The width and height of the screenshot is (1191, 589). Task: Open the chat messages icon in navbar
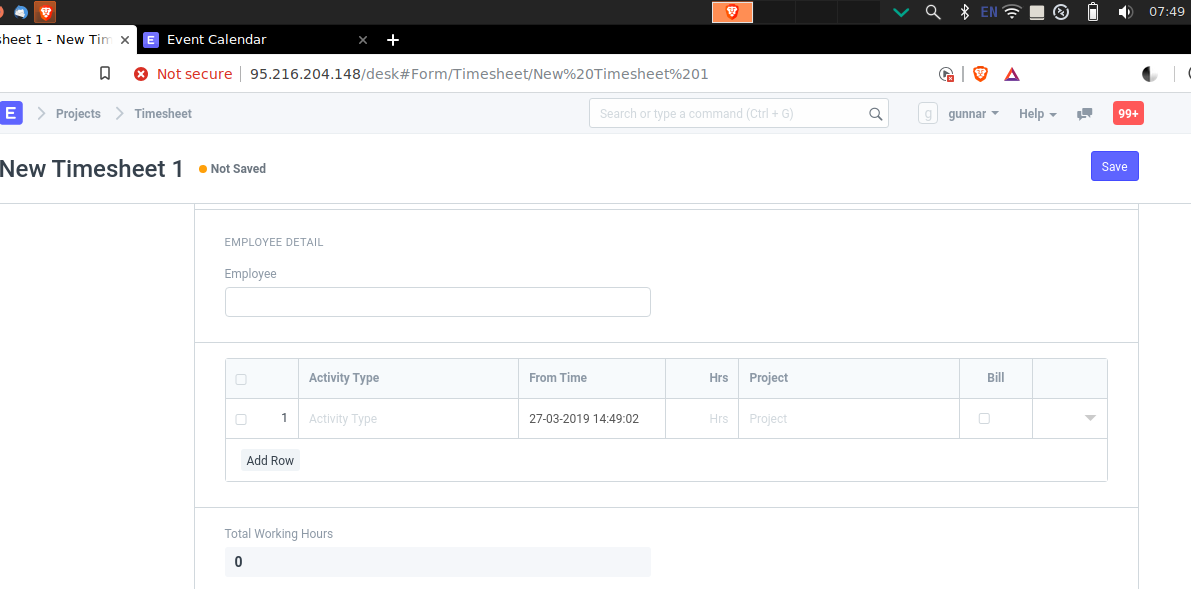1085,114
